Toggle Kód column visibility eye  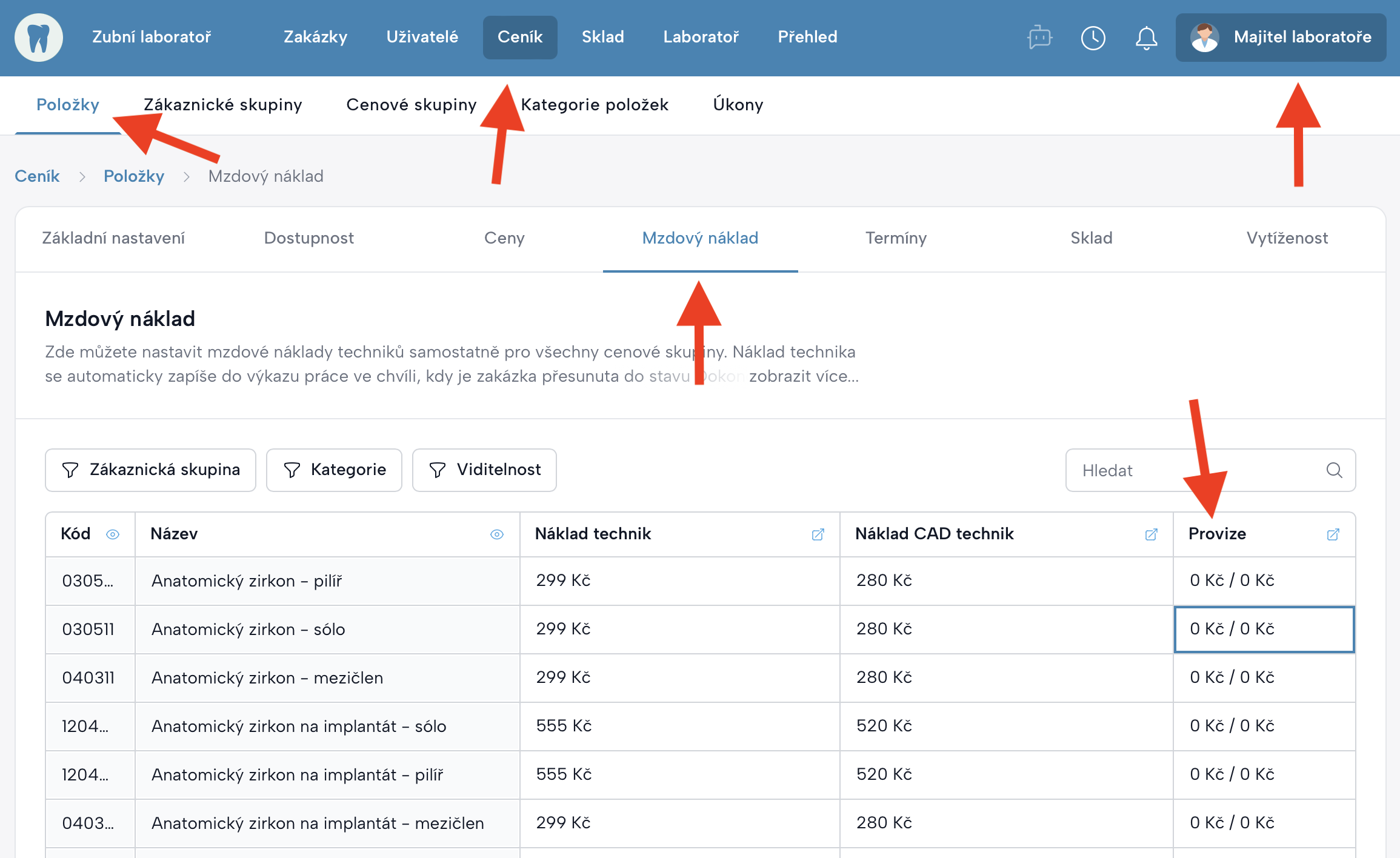pyautogui.click(x=113, y=534)
